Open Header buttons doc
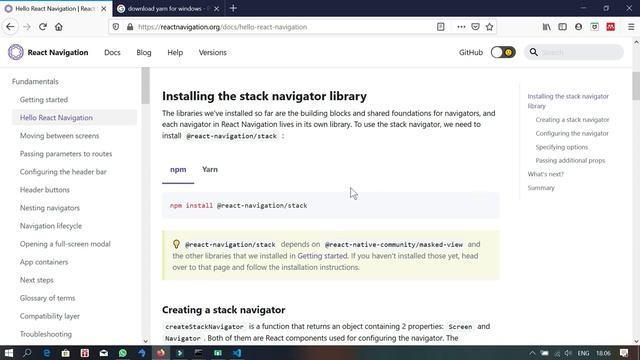The width and height of the screenshot is (640, 360). (x=44, y=190)
